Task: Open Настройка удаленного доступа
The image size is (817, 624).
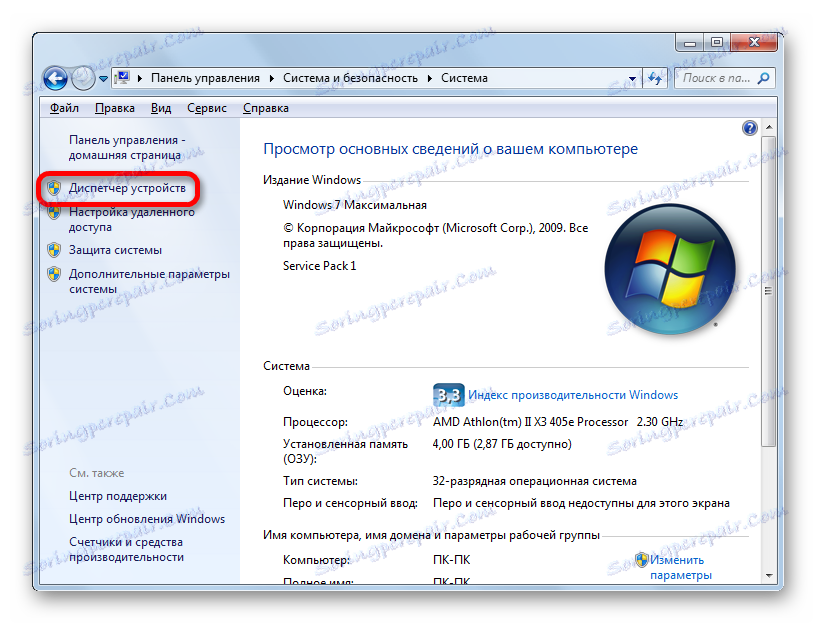Action: click(x=132, y=219)
